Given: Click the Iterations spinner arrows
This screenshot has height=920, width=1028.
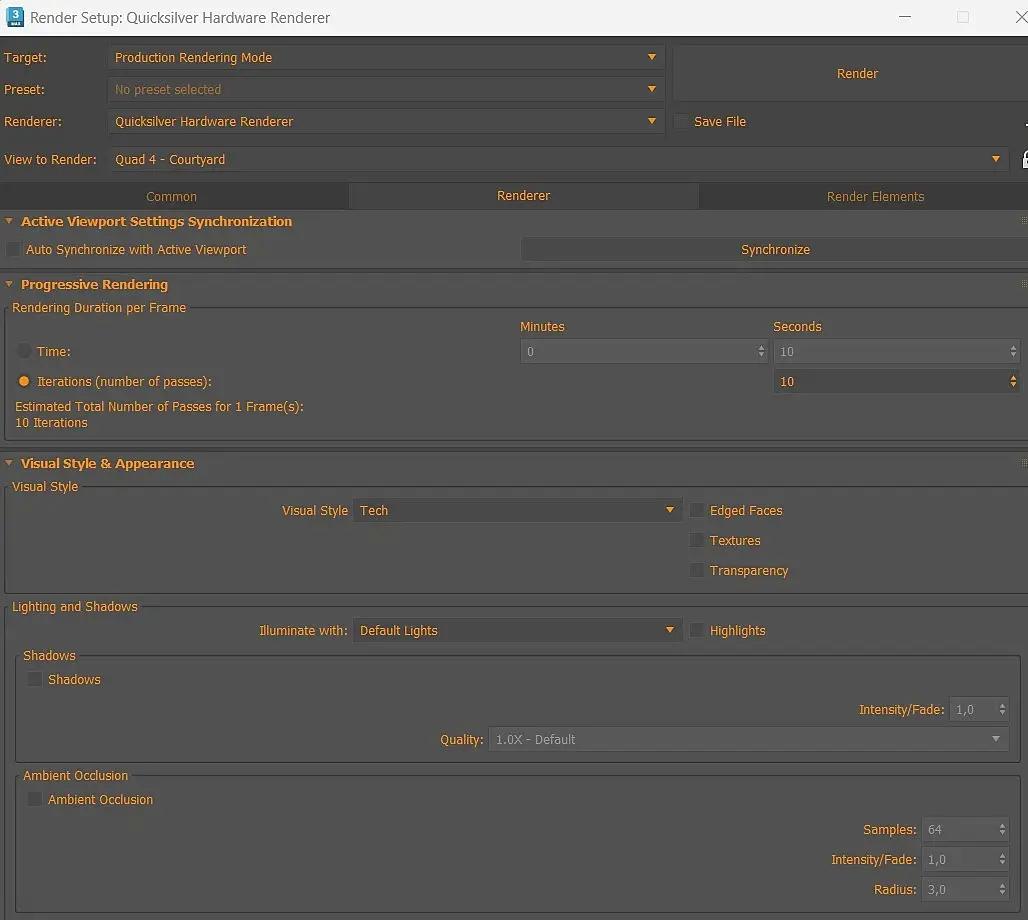Looking at the screenshot, I should [1014, 382].
